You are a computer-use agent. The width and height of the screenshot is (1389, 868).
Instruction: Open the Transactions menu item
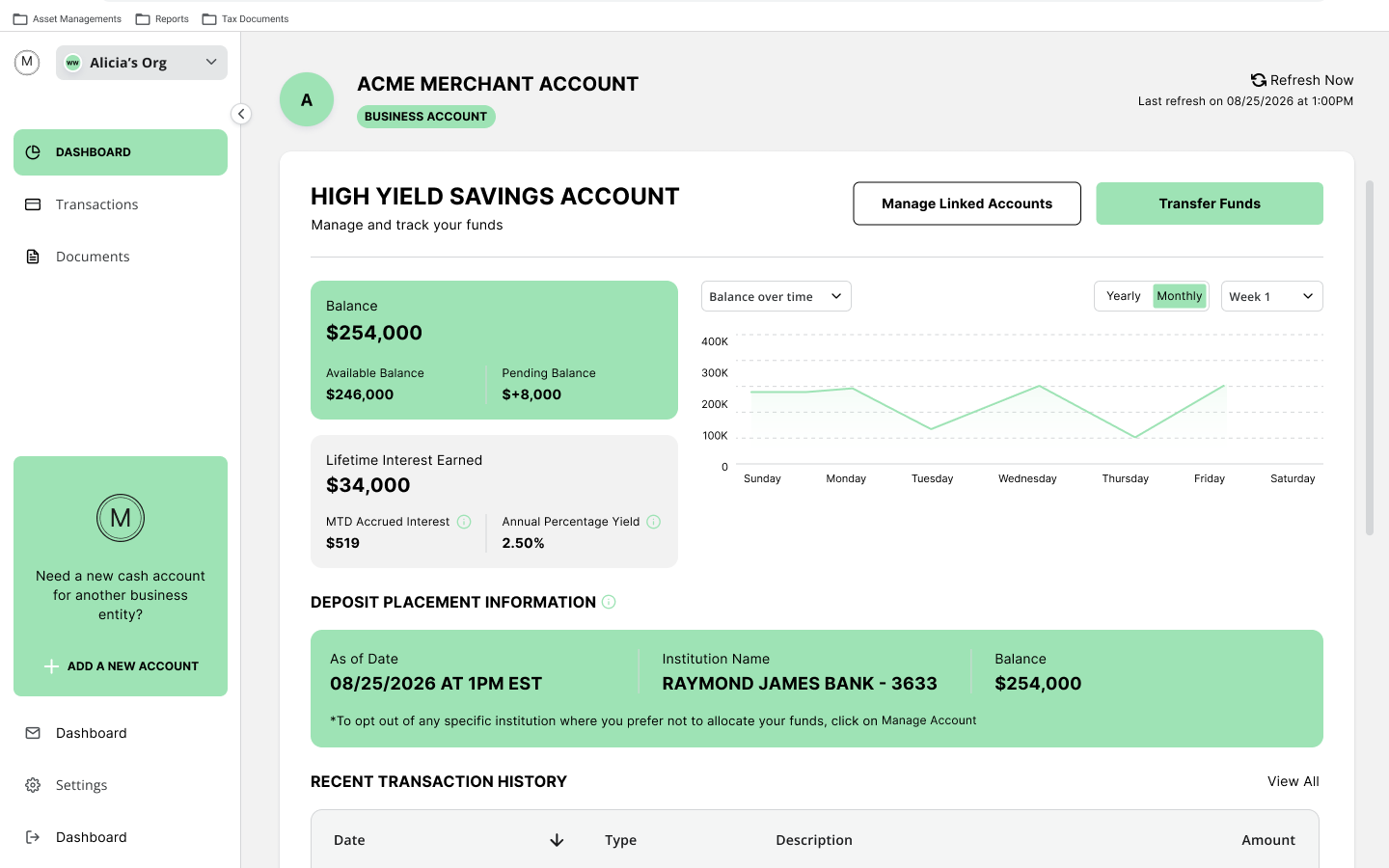click(x=121, y=204)
